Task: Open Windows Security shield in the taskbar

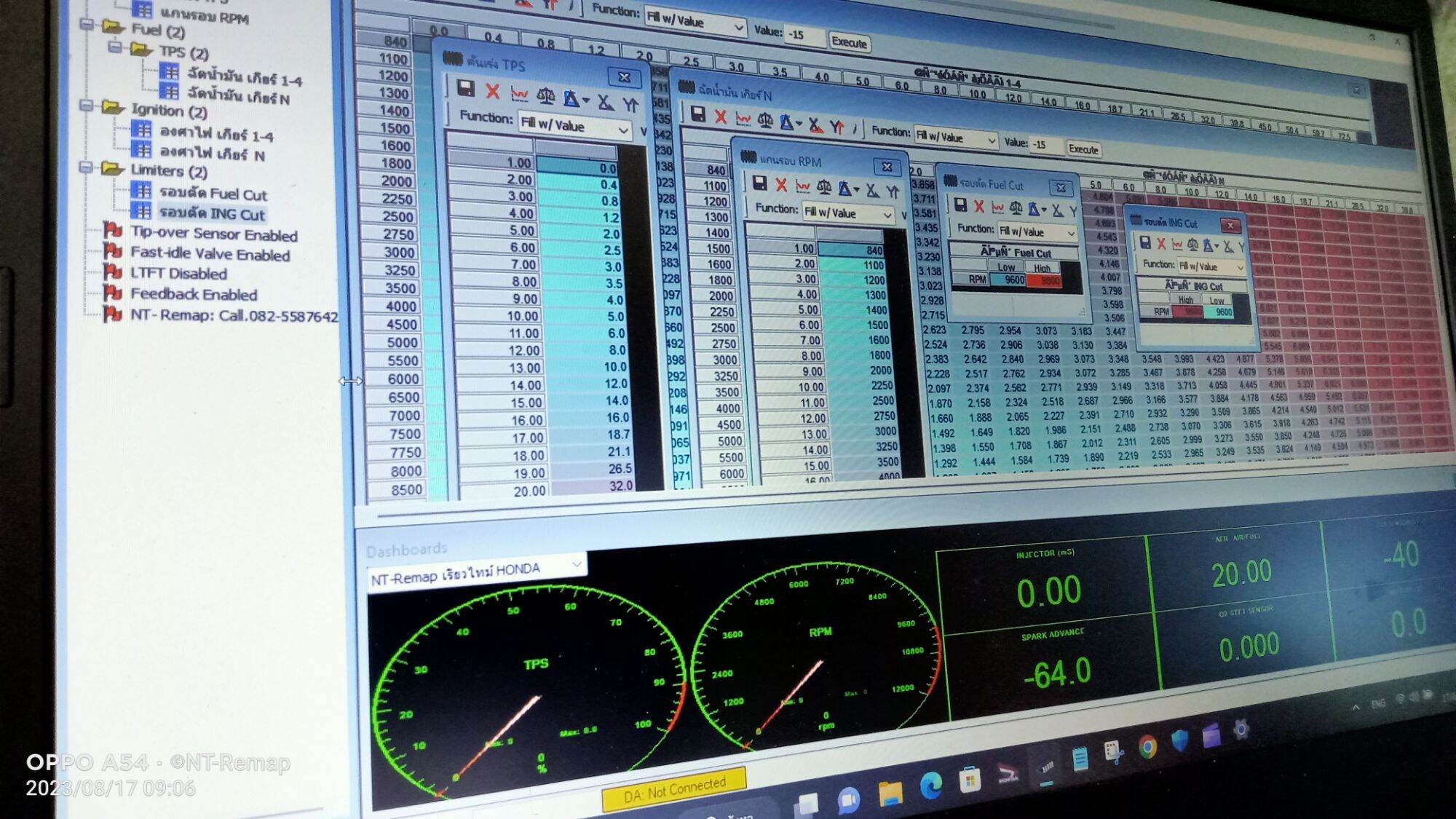Action: (x=1180, y=740)
